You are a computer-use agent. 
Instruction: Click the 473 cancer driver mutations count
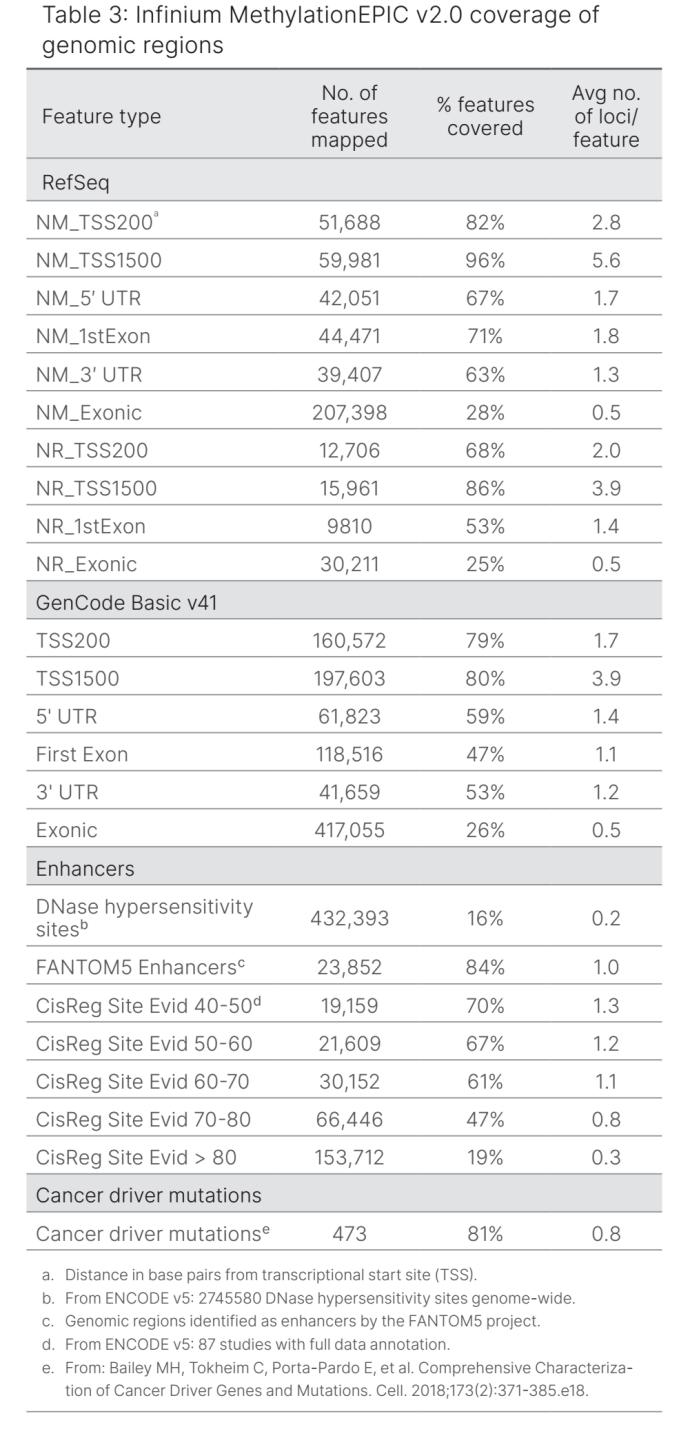349,1233
